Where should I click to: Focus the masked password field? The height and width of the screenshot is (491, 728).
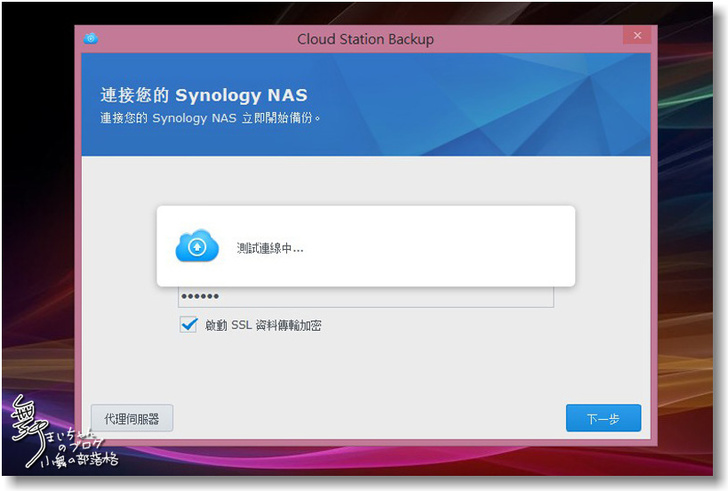click(x=365, y=298)
